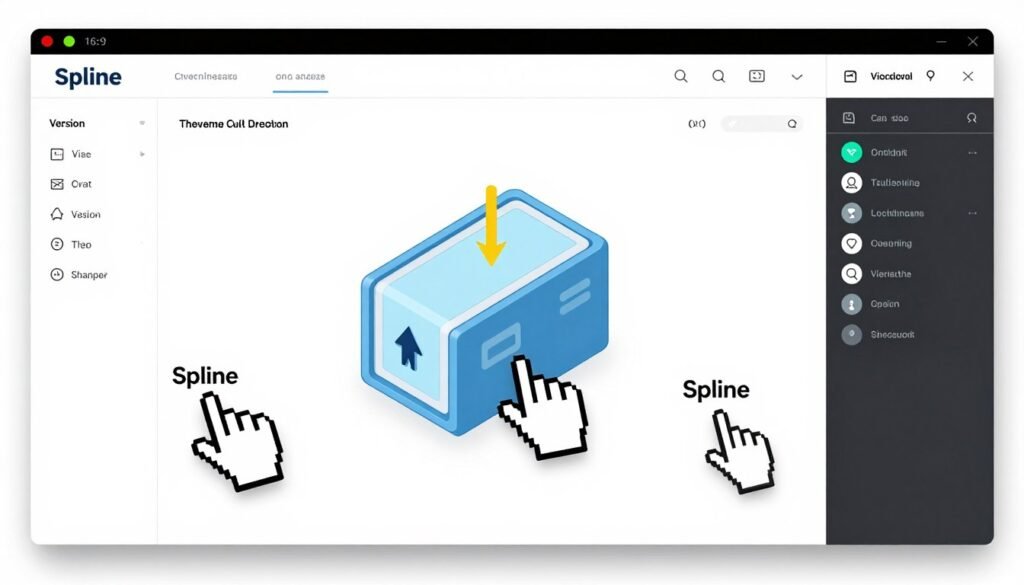The height and width of the screenshot is (585, 1024).
Task: Expand the Vise submenu arrow
Action: tap(142, 154)
